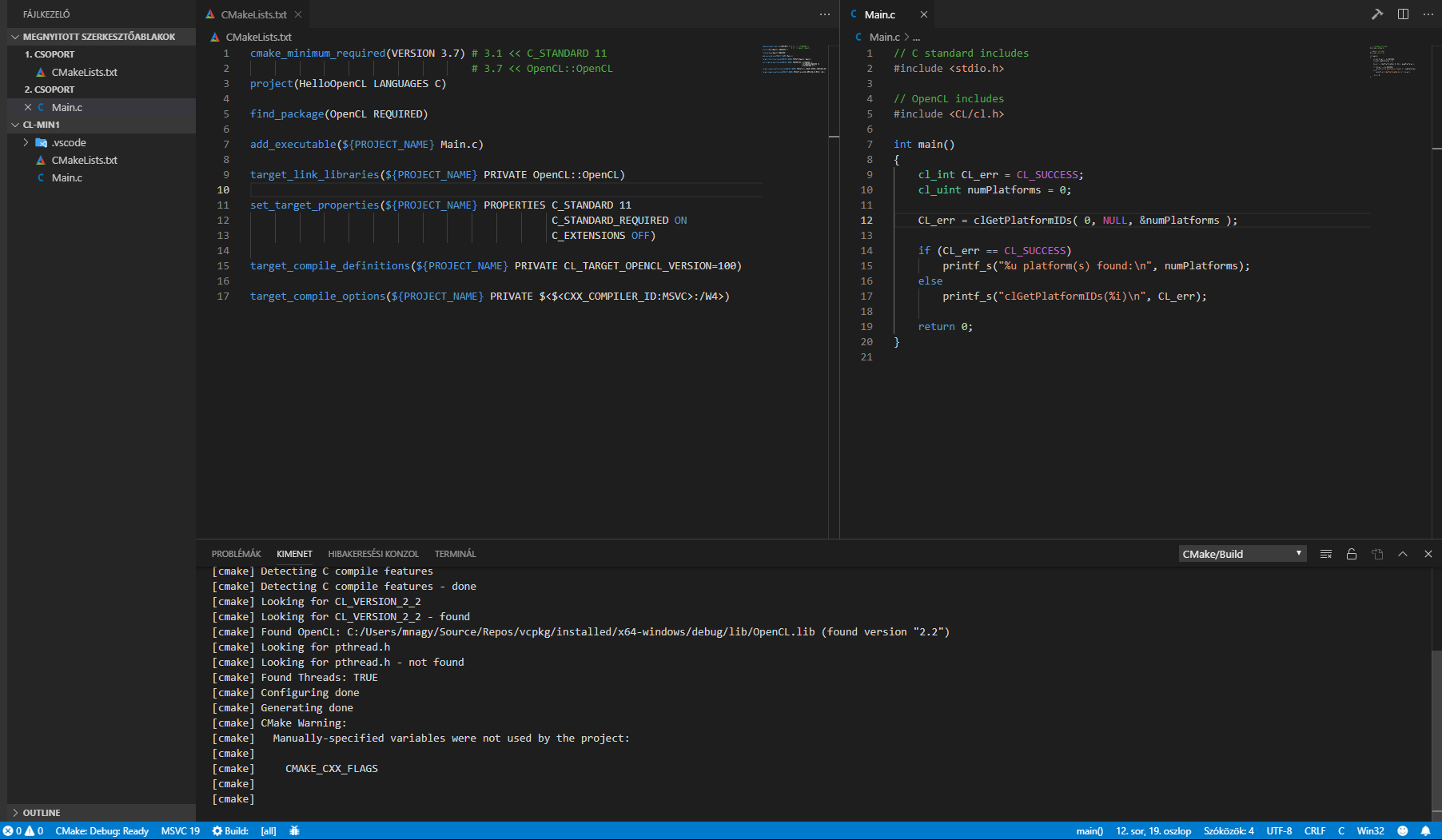
Task: Switch to the KIMENET tab
Action: tap(294, 554)
